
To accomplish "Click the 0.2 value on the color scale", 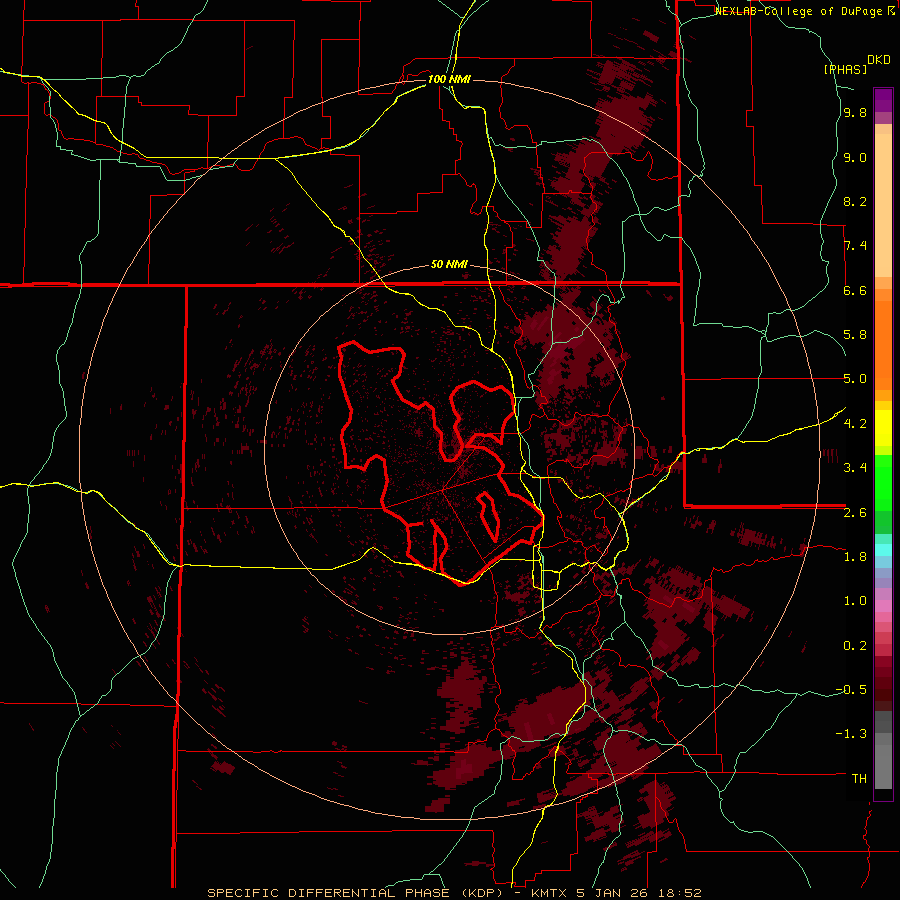I will click(855, 646).
